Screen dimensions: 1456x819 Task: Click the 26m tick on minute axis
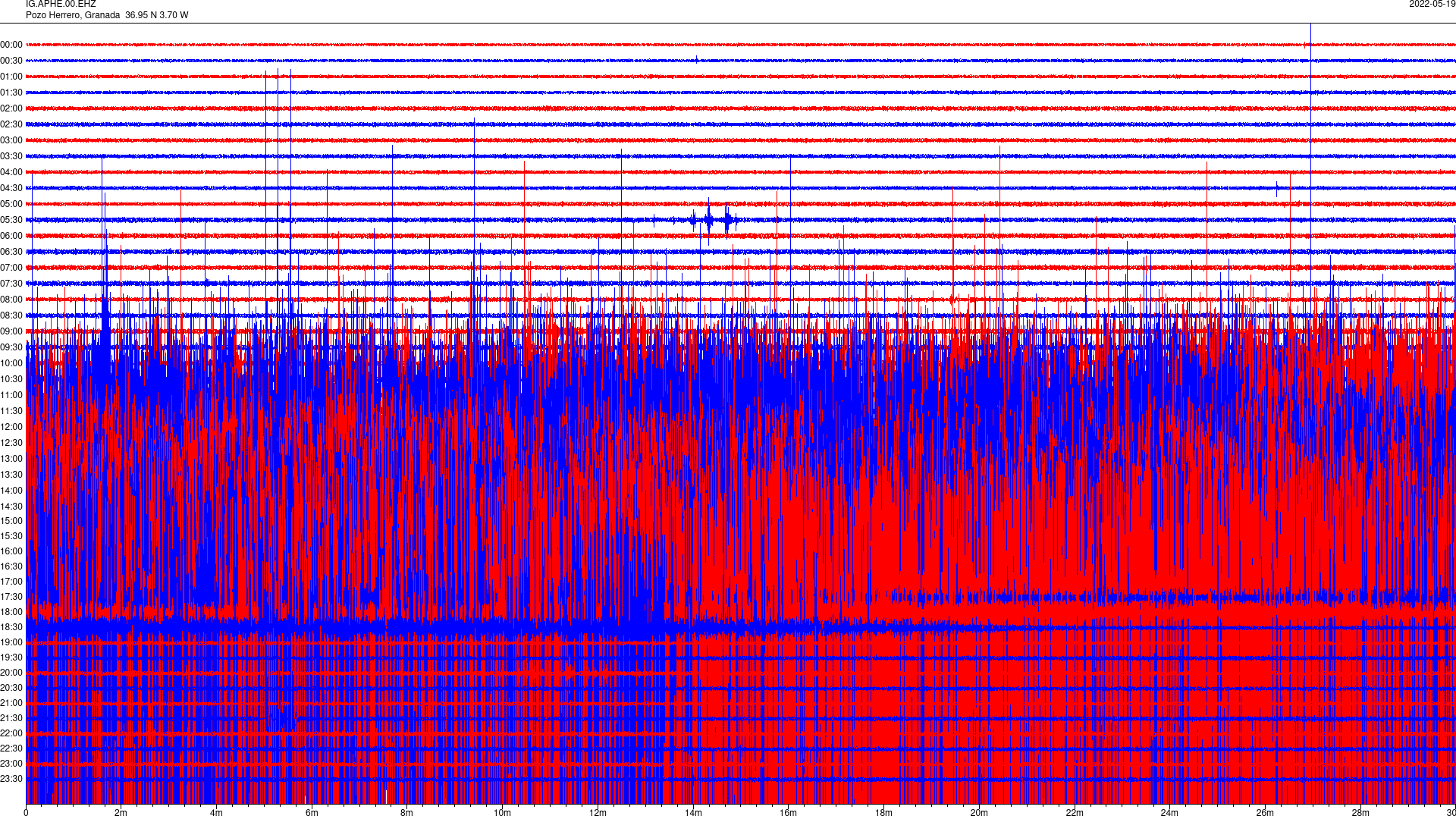pyautogui.click(x=1265, y=813)
